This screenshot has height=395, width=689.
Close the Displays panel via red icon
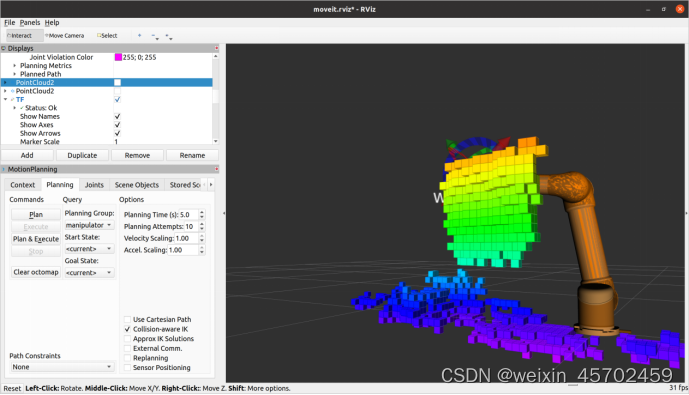217,48
